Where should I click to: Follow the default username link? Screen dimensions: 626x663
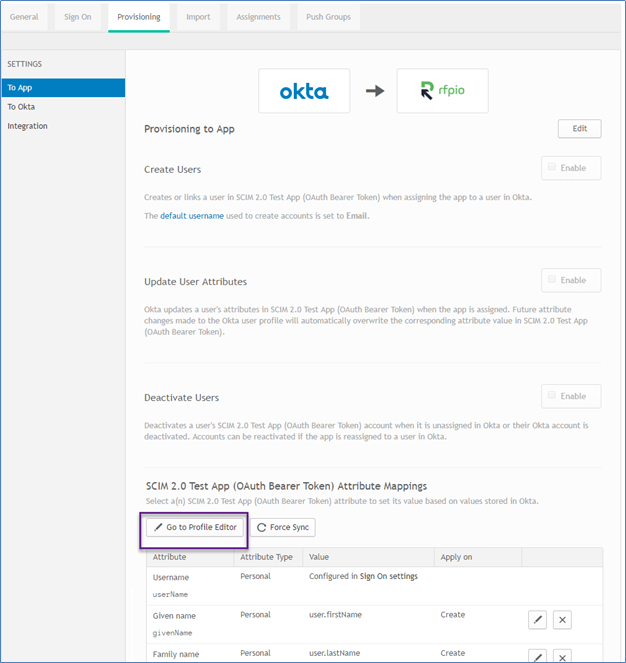[x=192, y=216]
